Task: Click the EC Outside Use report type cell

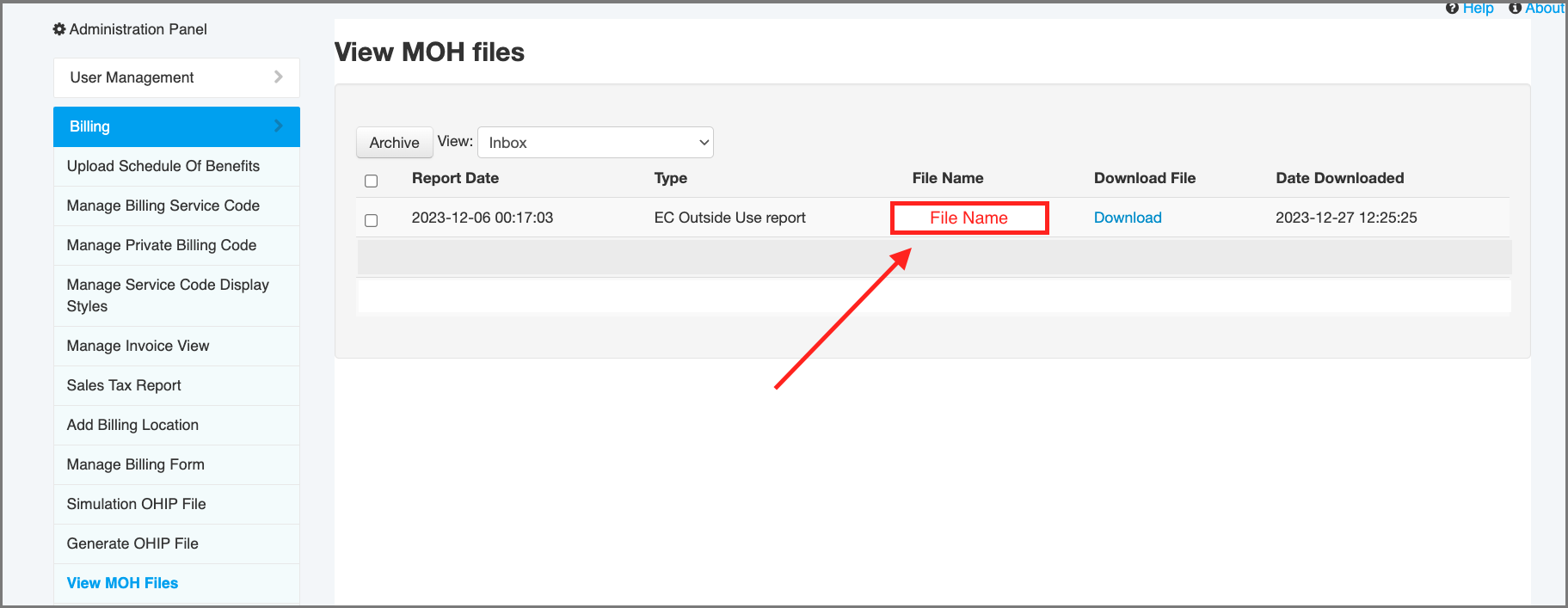Action: tap(729, 218)
